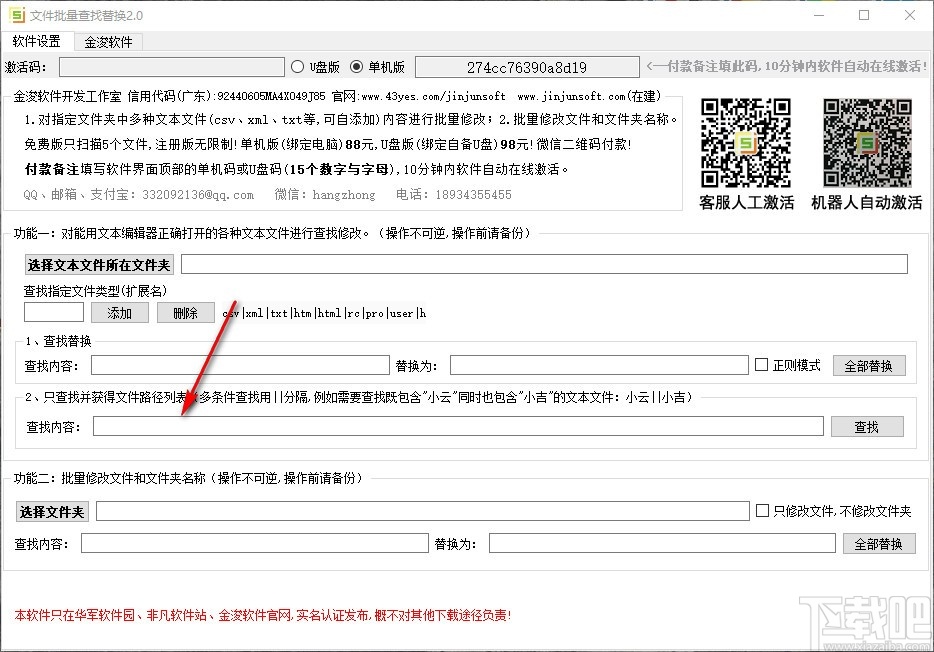This screenshot has width=934, height=652.
Task: Click the email text 332092136@qq.com
Action: (x=198, y=195)
